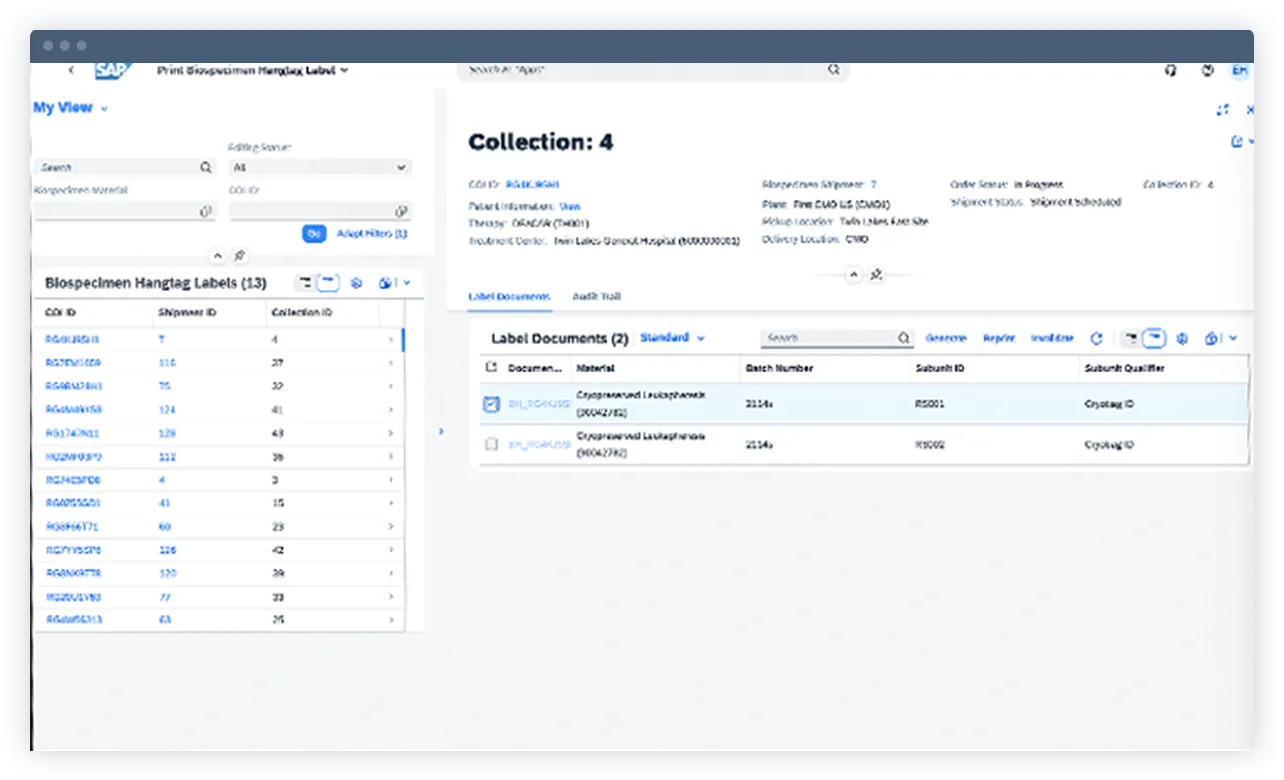This screenshot has width=1284, height=780.
Task: Open the sort and filter options for Label Documents
Action: [1132, 338]
